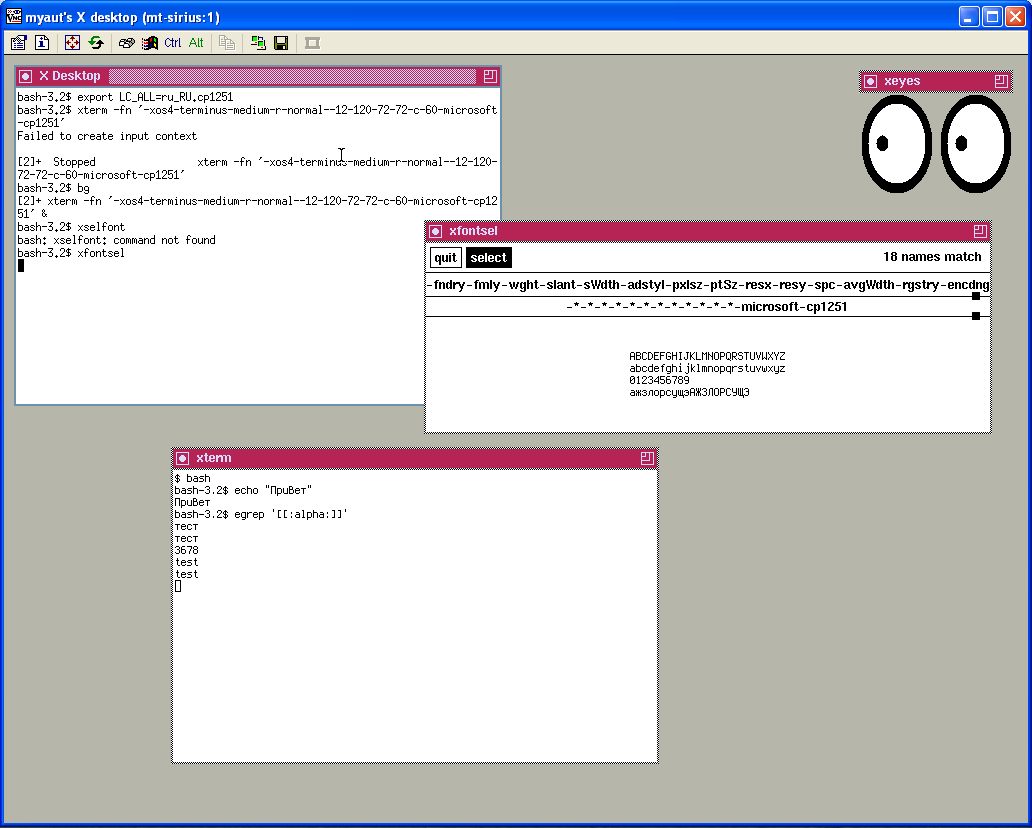The height and width of the screenshot is (828, 1032).
Task: Open the rgstry field menu in xfontsel
Action: coord(922,285)
